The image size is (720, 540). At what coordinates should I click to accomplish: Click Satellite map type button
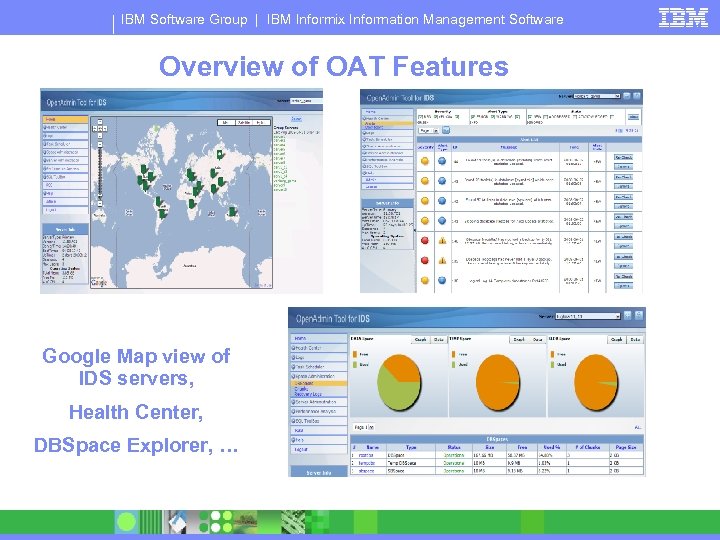(x=243, y=123)
